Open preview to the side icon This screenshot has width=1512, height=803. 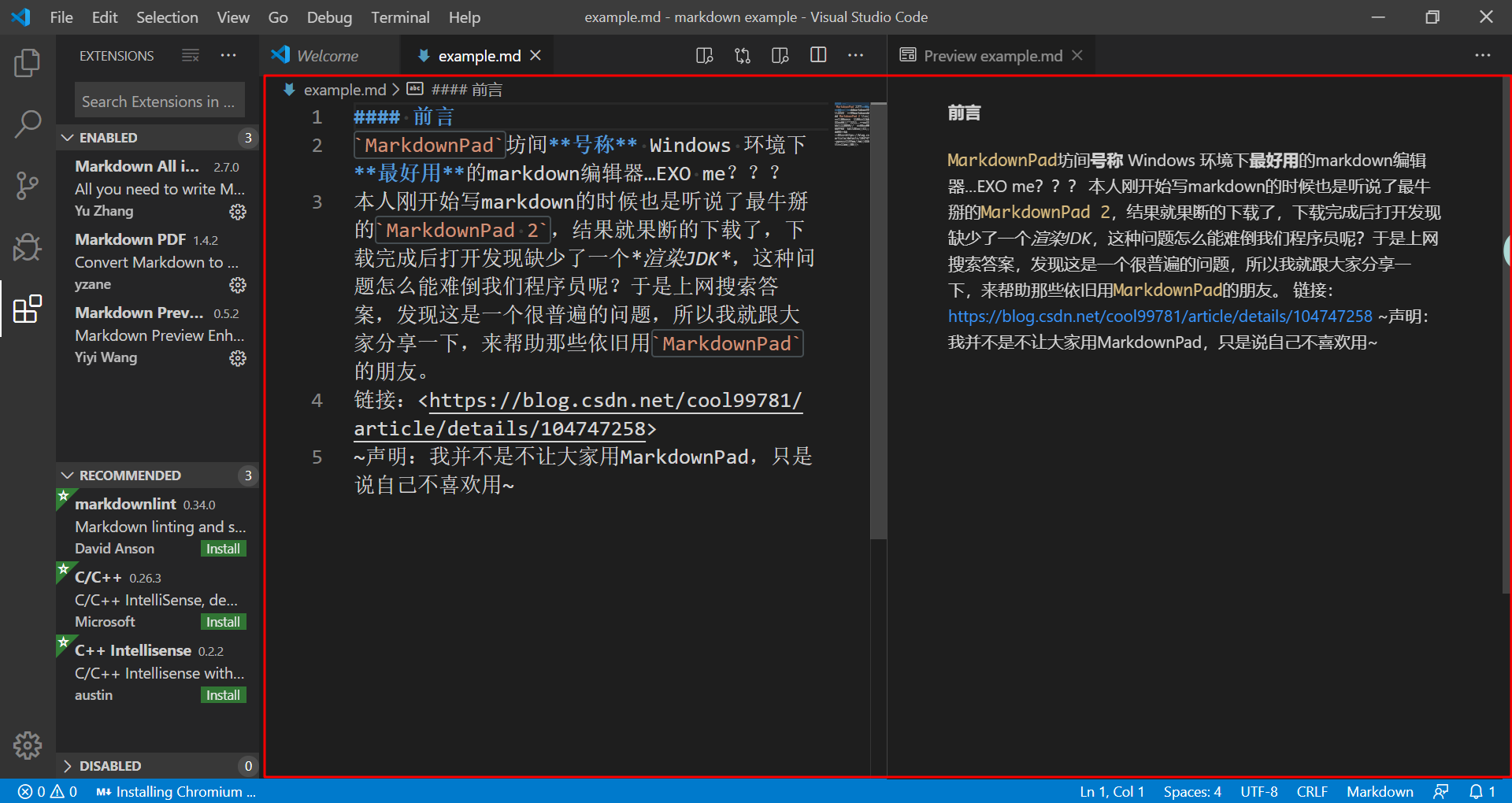pos(705,55)
